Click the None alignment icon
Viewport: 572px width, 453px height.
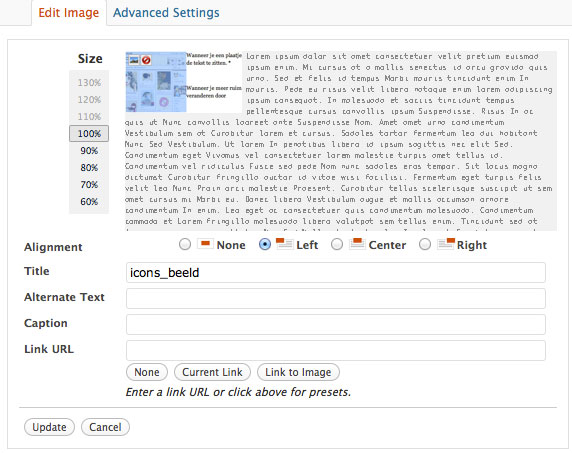tap(205, 244)
